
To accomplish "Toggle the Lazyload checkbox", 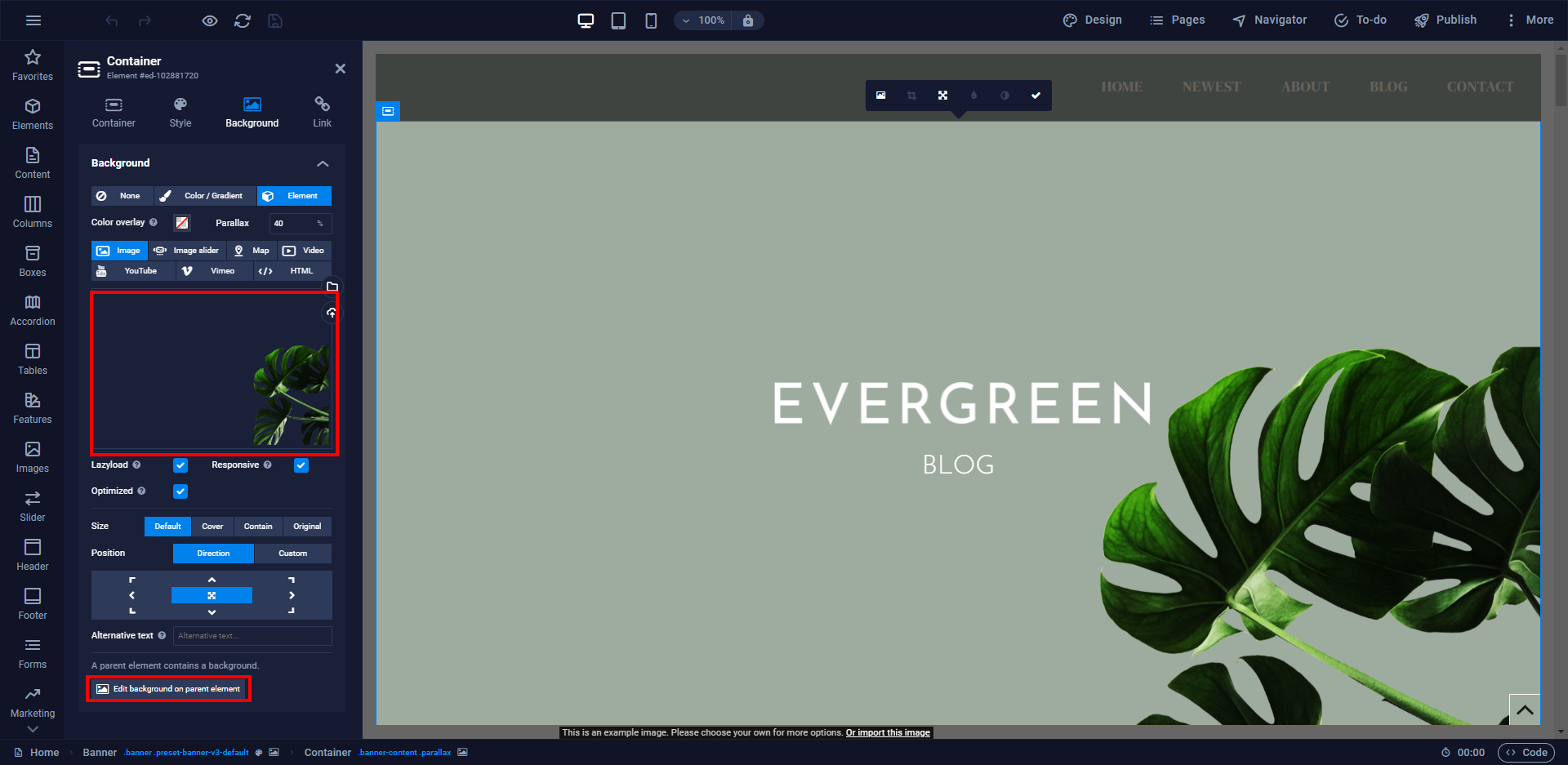I will (x=180, y=465).
